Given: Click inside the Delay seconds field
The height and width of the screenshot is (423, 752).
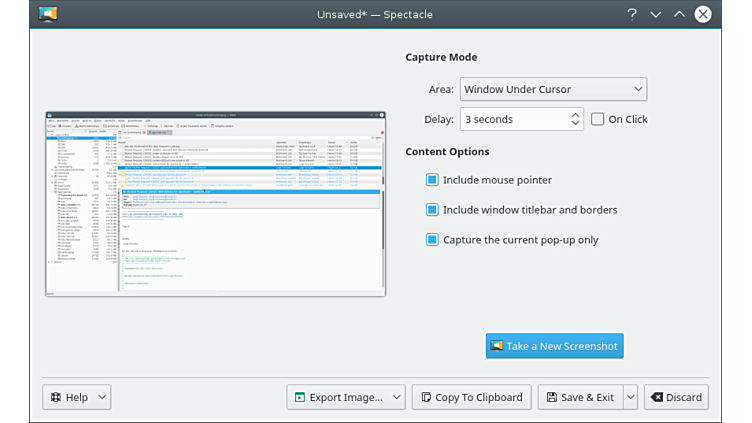Looking at the screenshot, I should click(512, 119).
